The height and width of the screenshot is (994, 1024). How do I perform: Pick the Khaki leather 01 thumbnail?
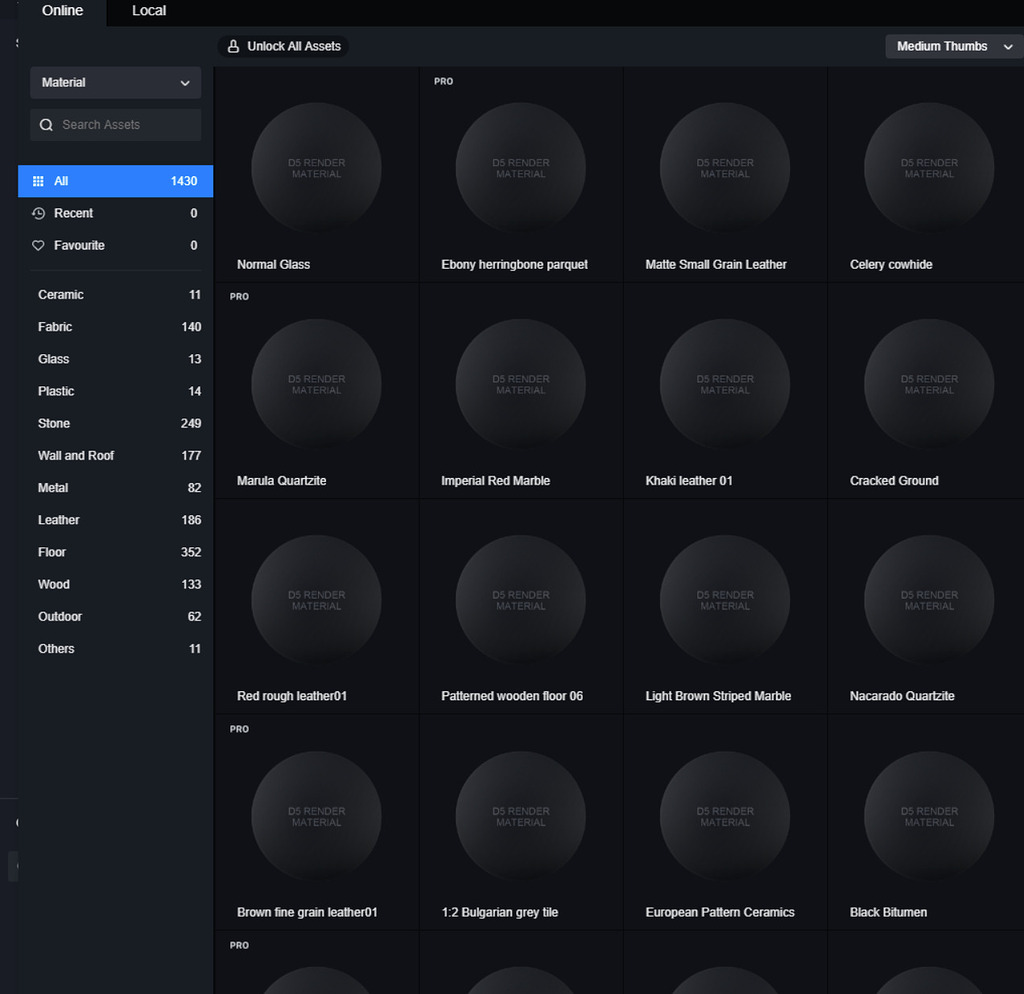[x=725, y=384]
